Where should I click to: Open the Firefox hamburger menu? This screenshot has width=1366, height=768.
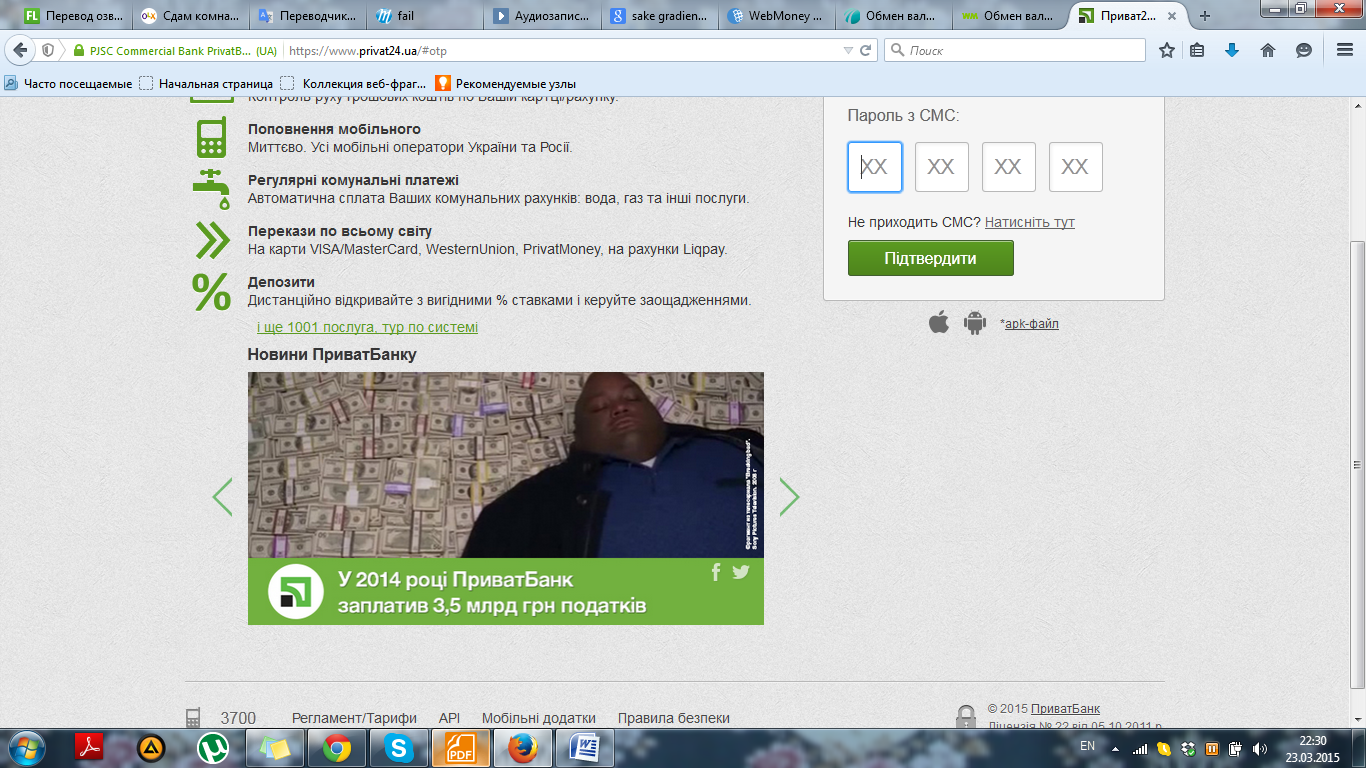[1344, 50]
